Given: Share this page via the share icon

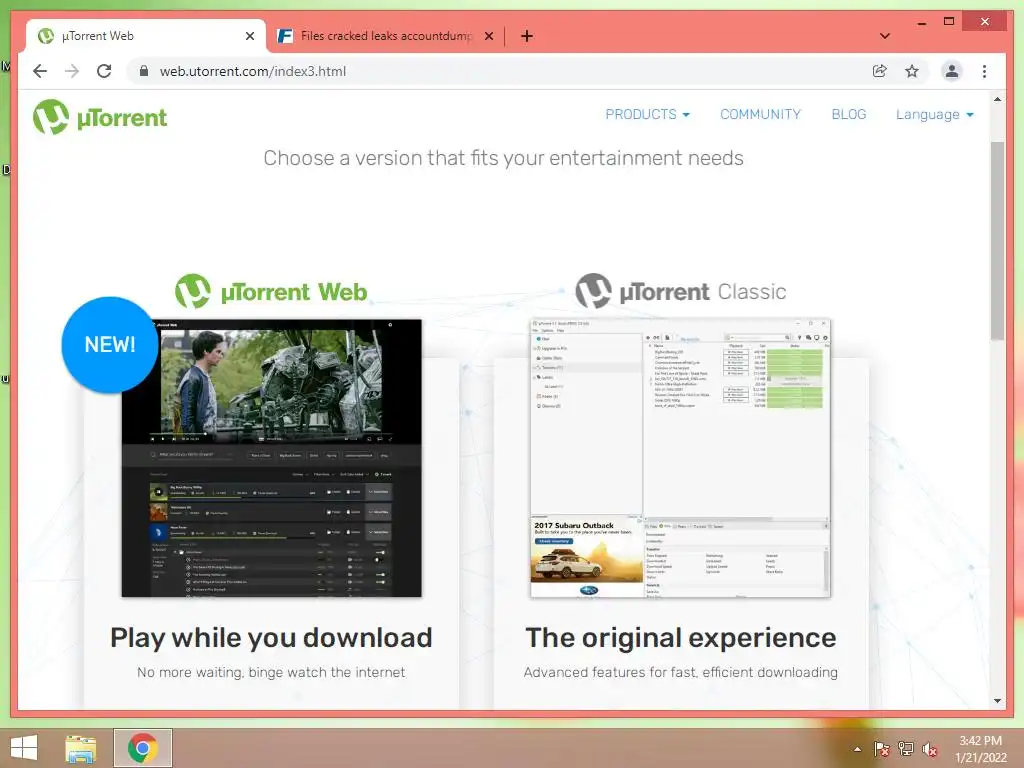Looking at the screenshot, I should click(880, 71).
